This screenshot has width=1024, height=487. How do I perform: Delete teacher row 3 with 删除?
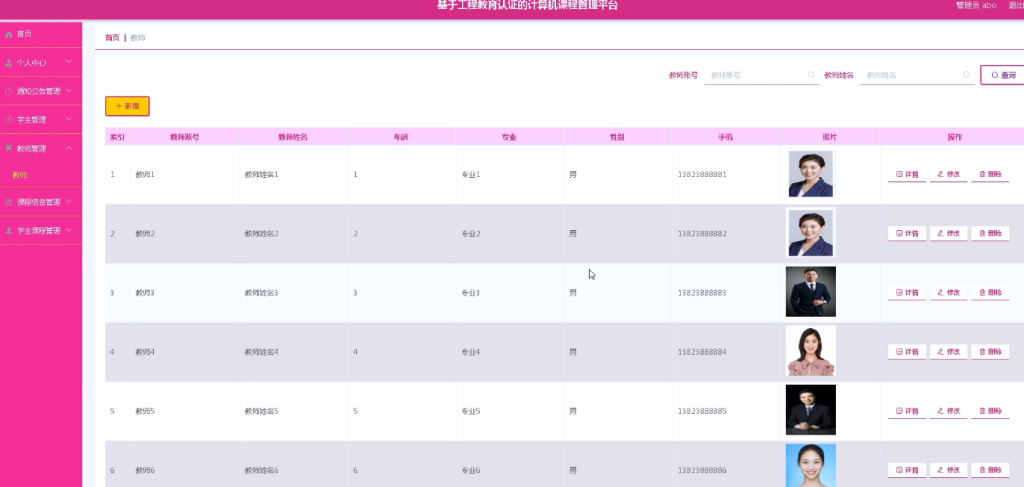coord(990,292)
